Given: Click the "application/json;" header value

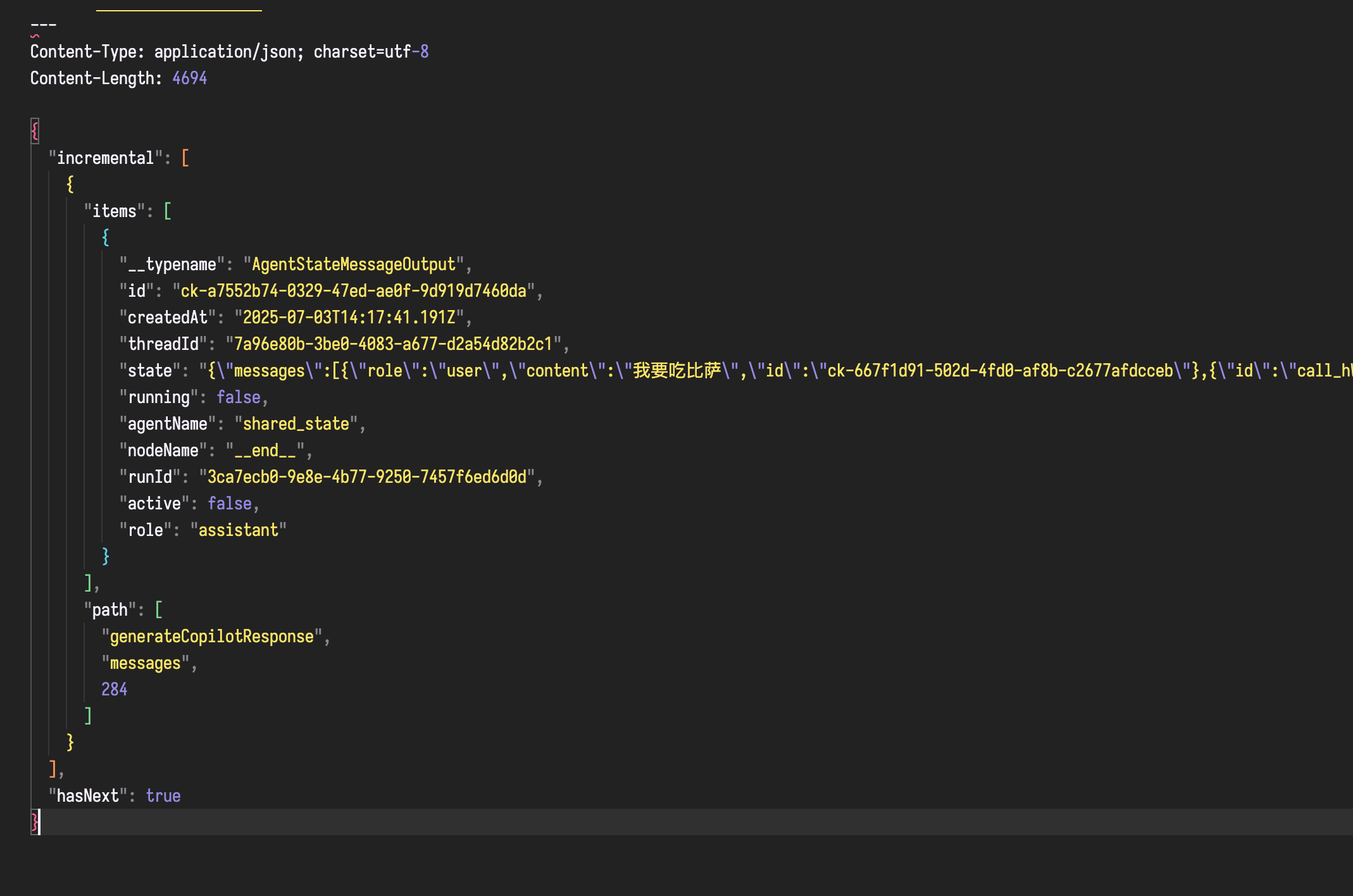Looking at the screenshot, I should [x=229, y=52].
